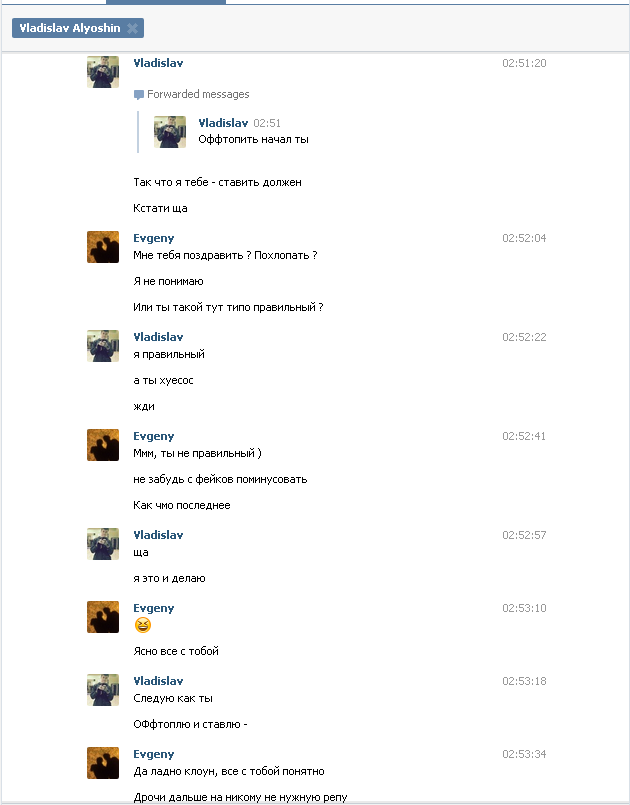Click Vladislav name link at 02:51:20
Image resolution: width=630 pixels, height=805 pixels.
coord(158,63)
